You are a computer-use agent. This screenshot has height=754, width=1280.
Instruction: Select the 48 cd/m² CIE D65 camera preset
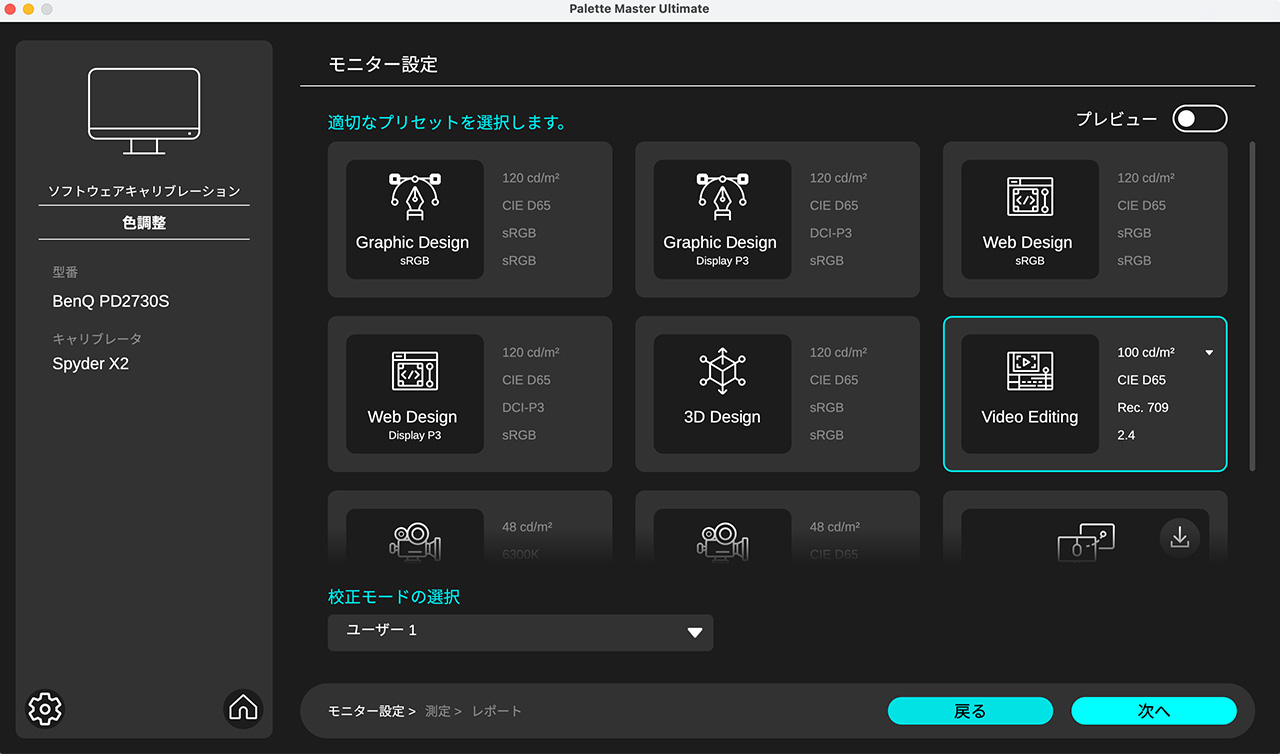click(x=722, y=538)
